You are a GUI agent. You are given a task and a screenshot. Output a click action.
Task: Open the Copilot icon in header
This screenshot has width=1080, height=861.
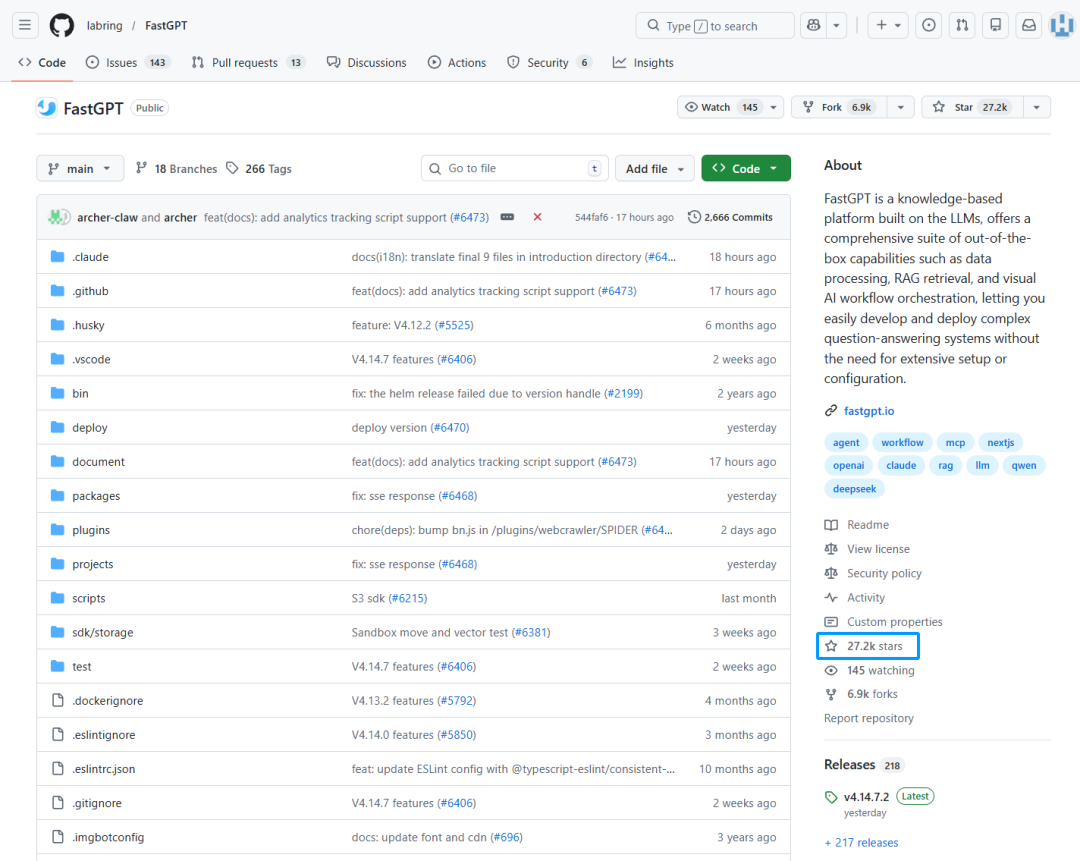(x=813, y=25)
